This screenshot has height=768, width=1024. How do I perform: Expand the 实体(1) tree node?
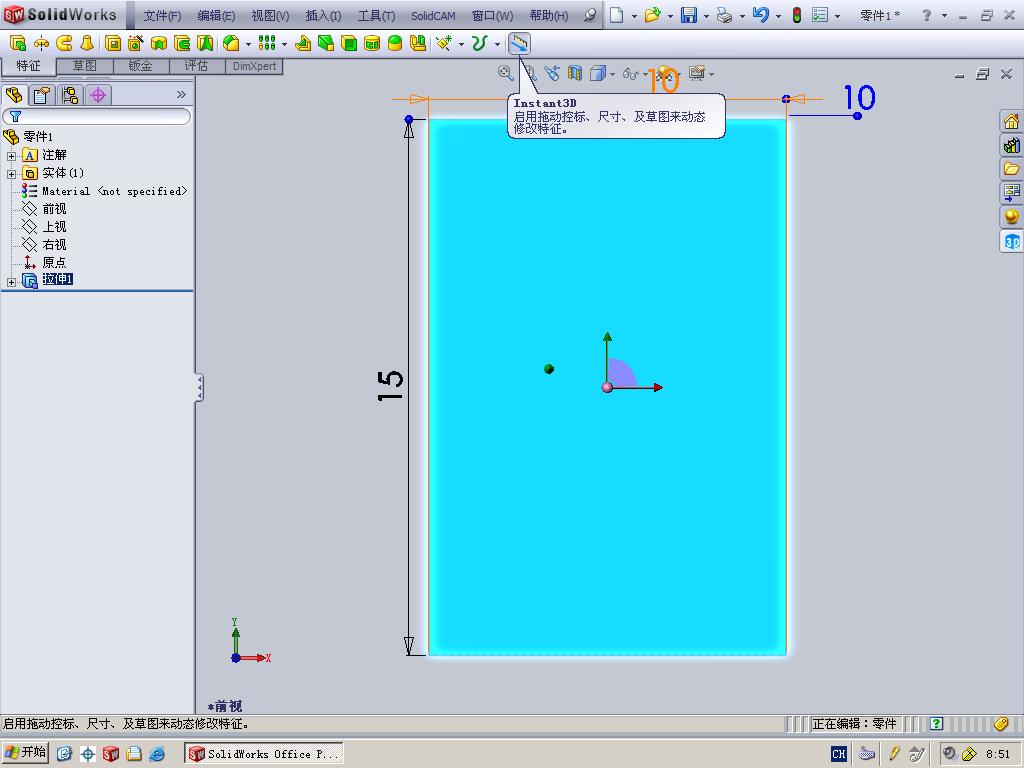tap(11, 174)
